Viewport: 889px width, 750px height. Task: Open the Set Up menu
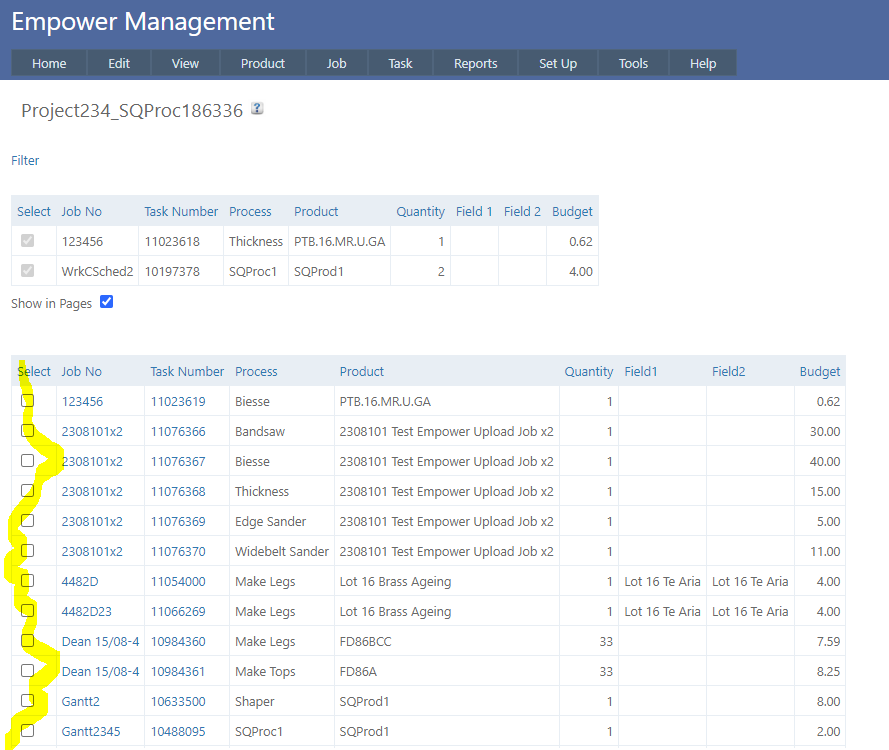557,63
